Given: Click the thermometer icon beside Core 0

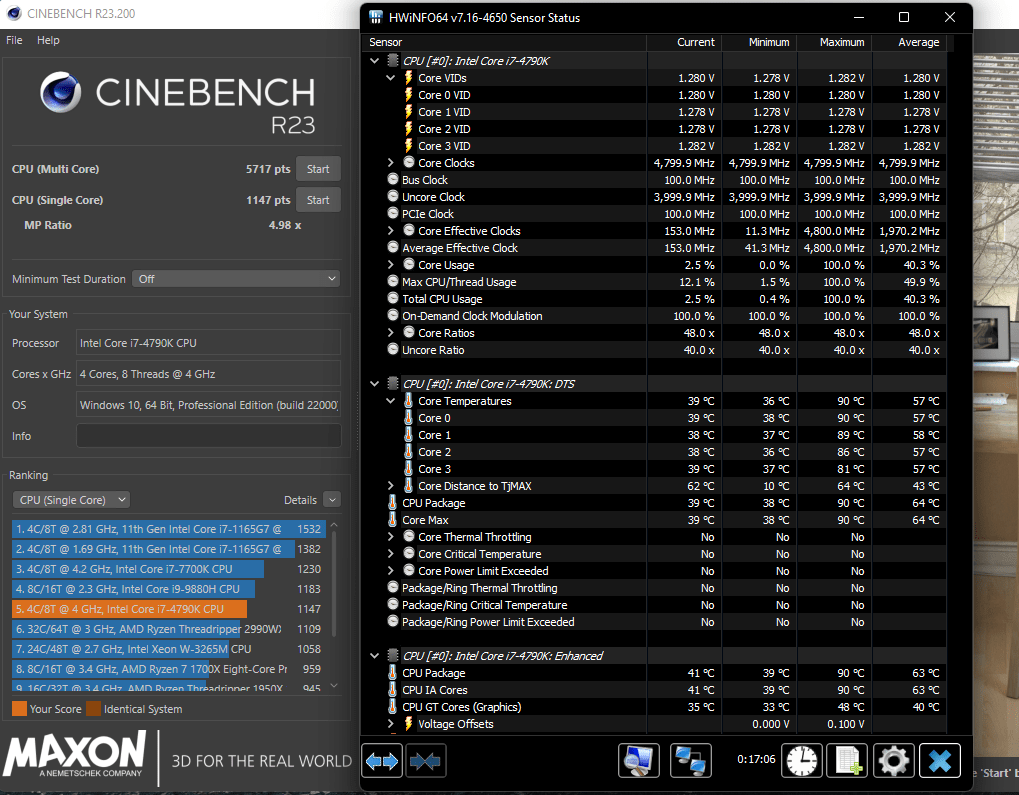Looking at the screenshot, I should tap(409, 418).
